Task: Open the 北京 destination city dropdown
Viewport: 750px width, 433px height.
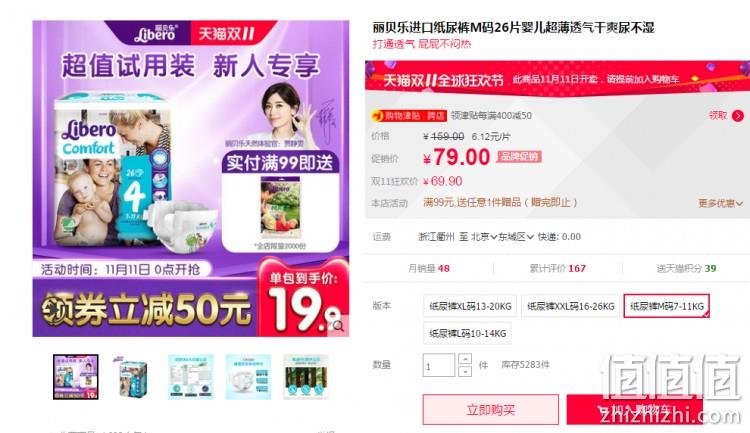Action: [484, 236]
